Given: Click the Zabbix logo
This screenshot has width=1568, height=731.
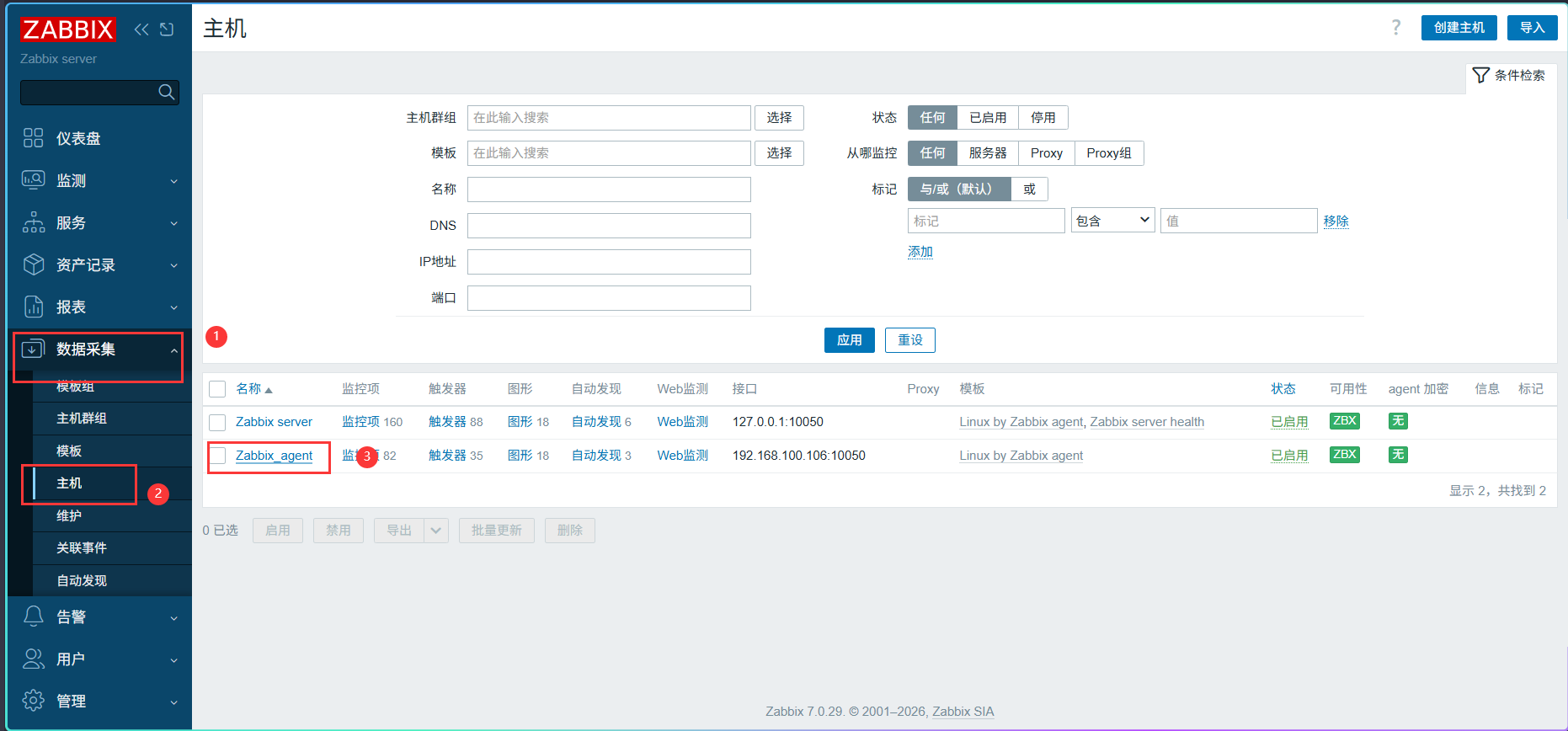Looking at the screenshot, I should (x=67, y=29).
